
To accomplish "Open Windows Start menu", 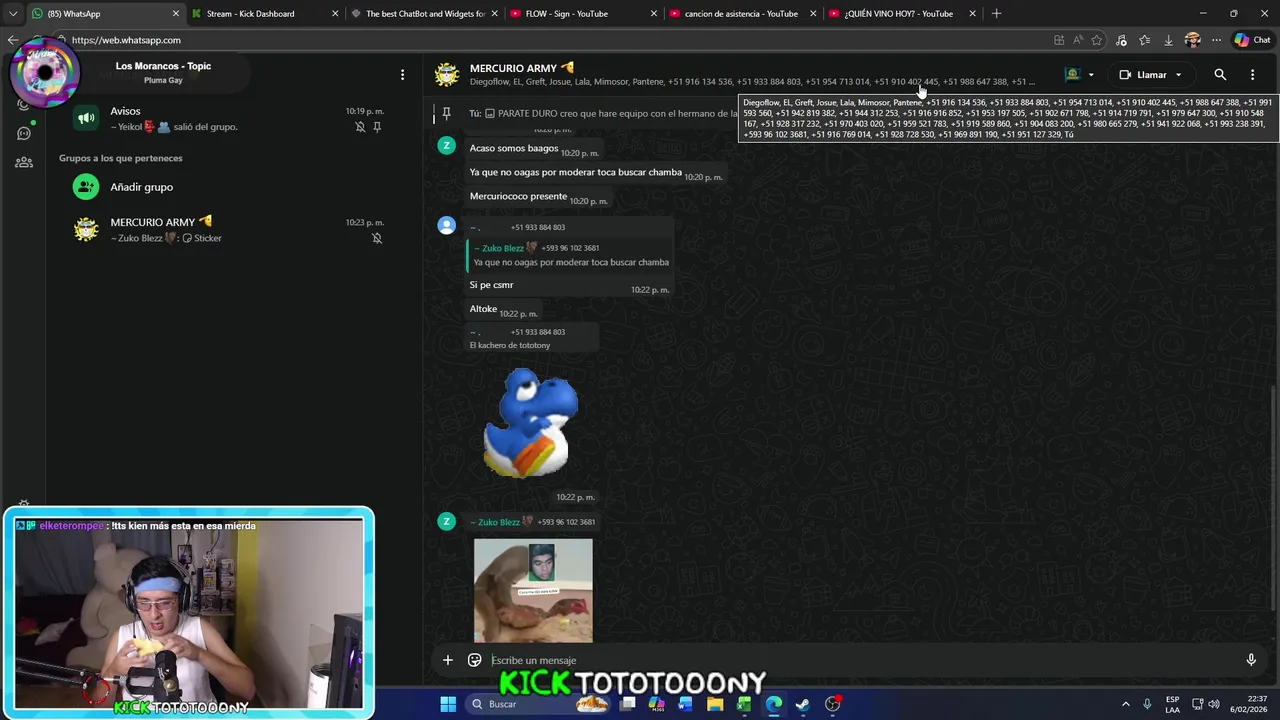I will 448,704.
